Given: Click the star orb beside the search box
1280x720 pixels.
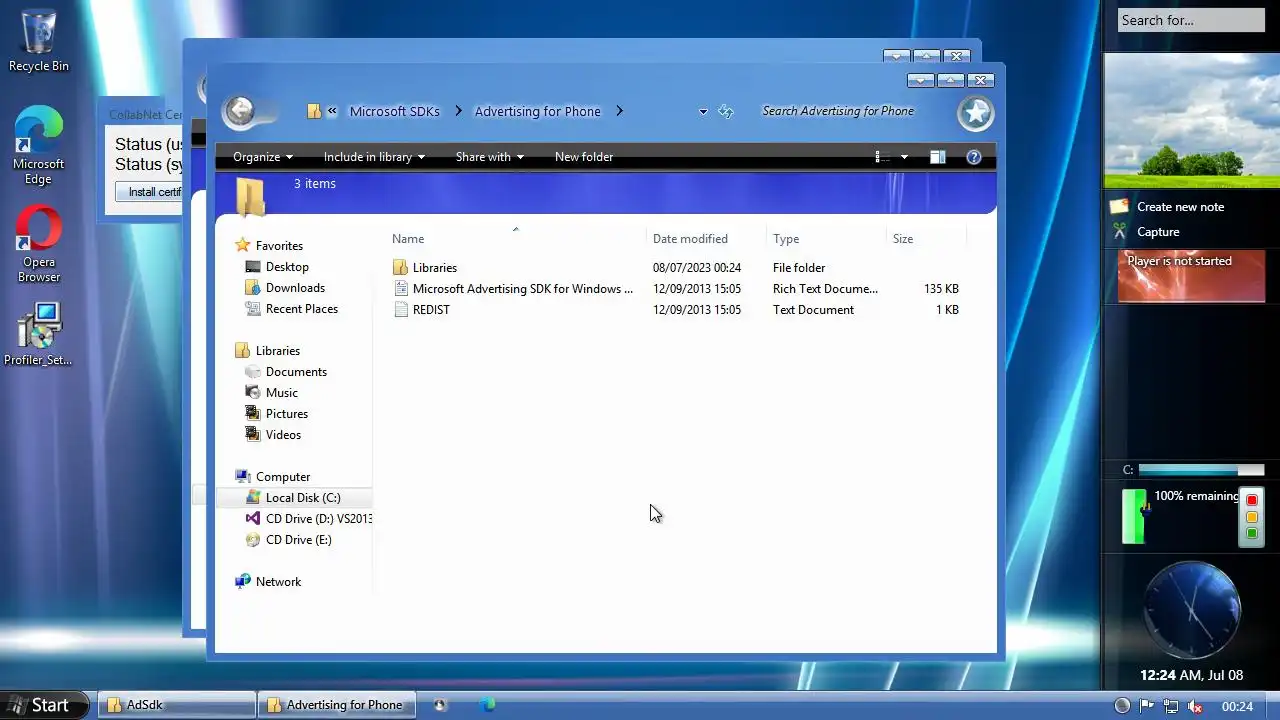Looking at the screenshot, I should [x=975, y=113].
